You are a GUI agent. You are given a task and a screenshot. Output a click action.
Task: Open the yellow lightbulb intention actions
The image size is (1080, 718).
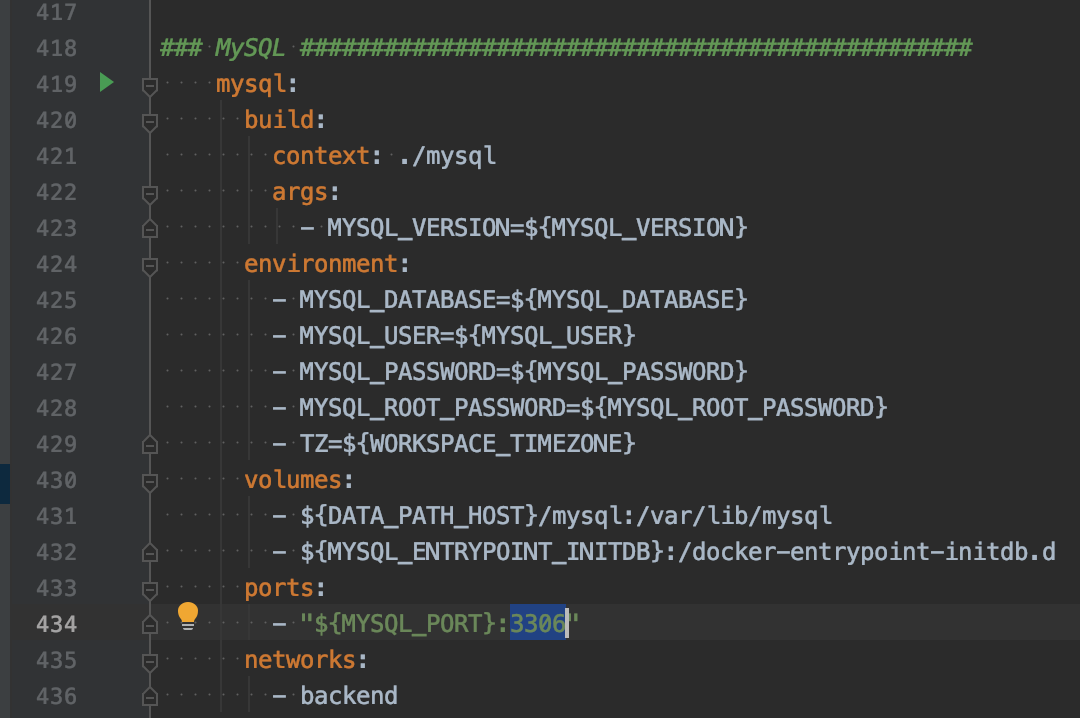tap(187, 616)
